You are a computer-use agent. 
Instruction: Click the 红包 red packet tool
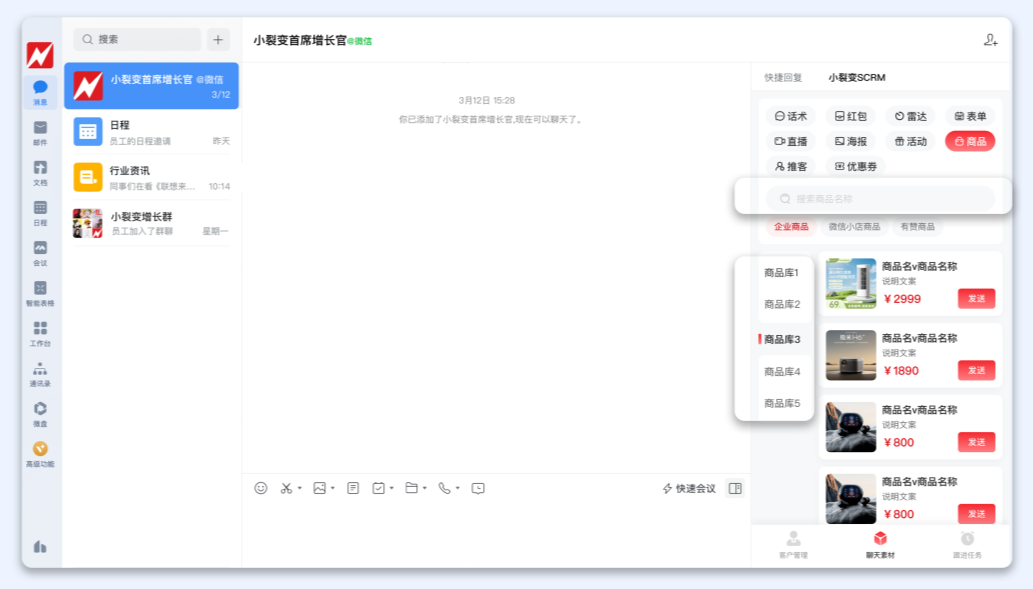852,115
